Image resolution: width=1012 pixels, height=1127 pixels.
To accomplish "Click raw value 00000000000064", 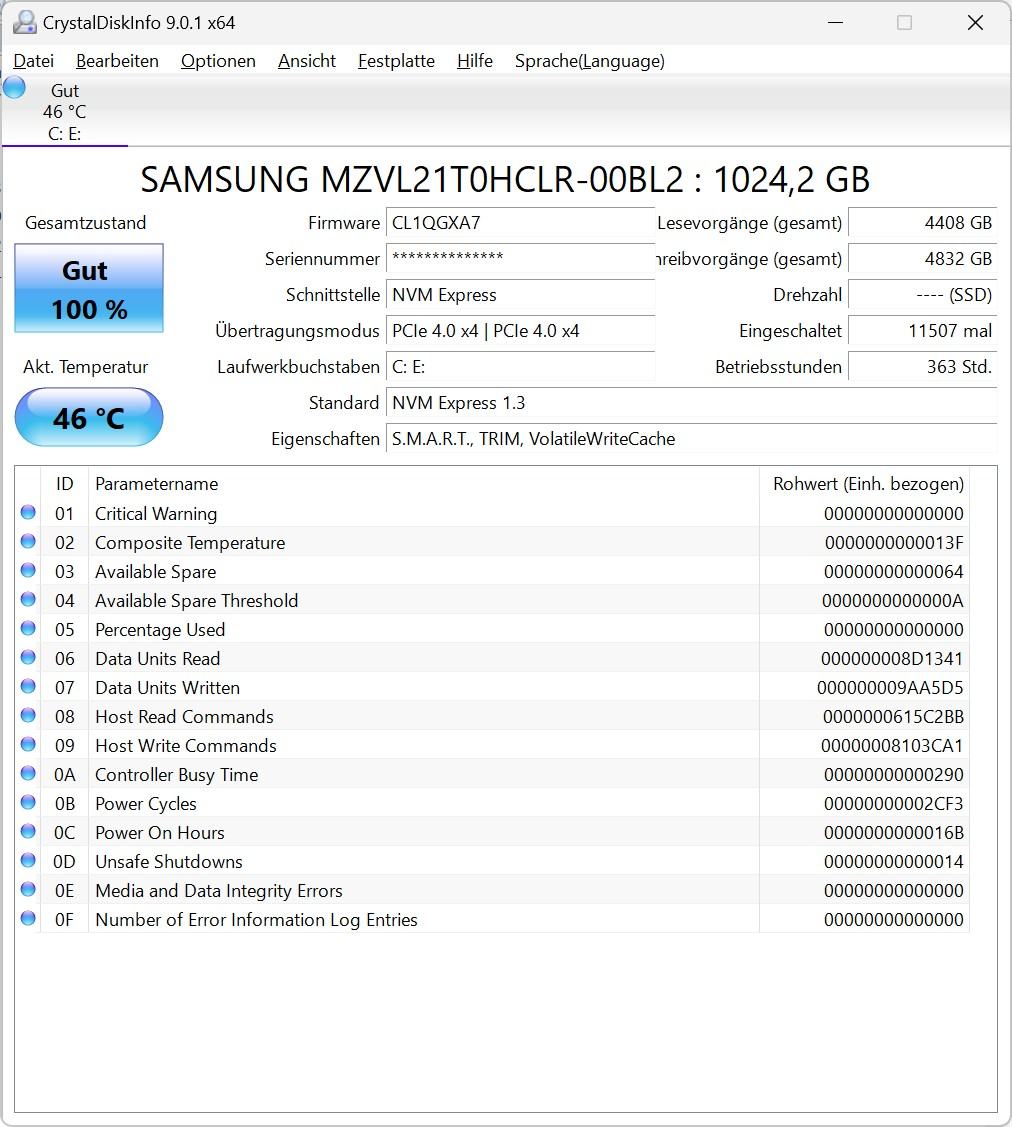I will point(893,571).
